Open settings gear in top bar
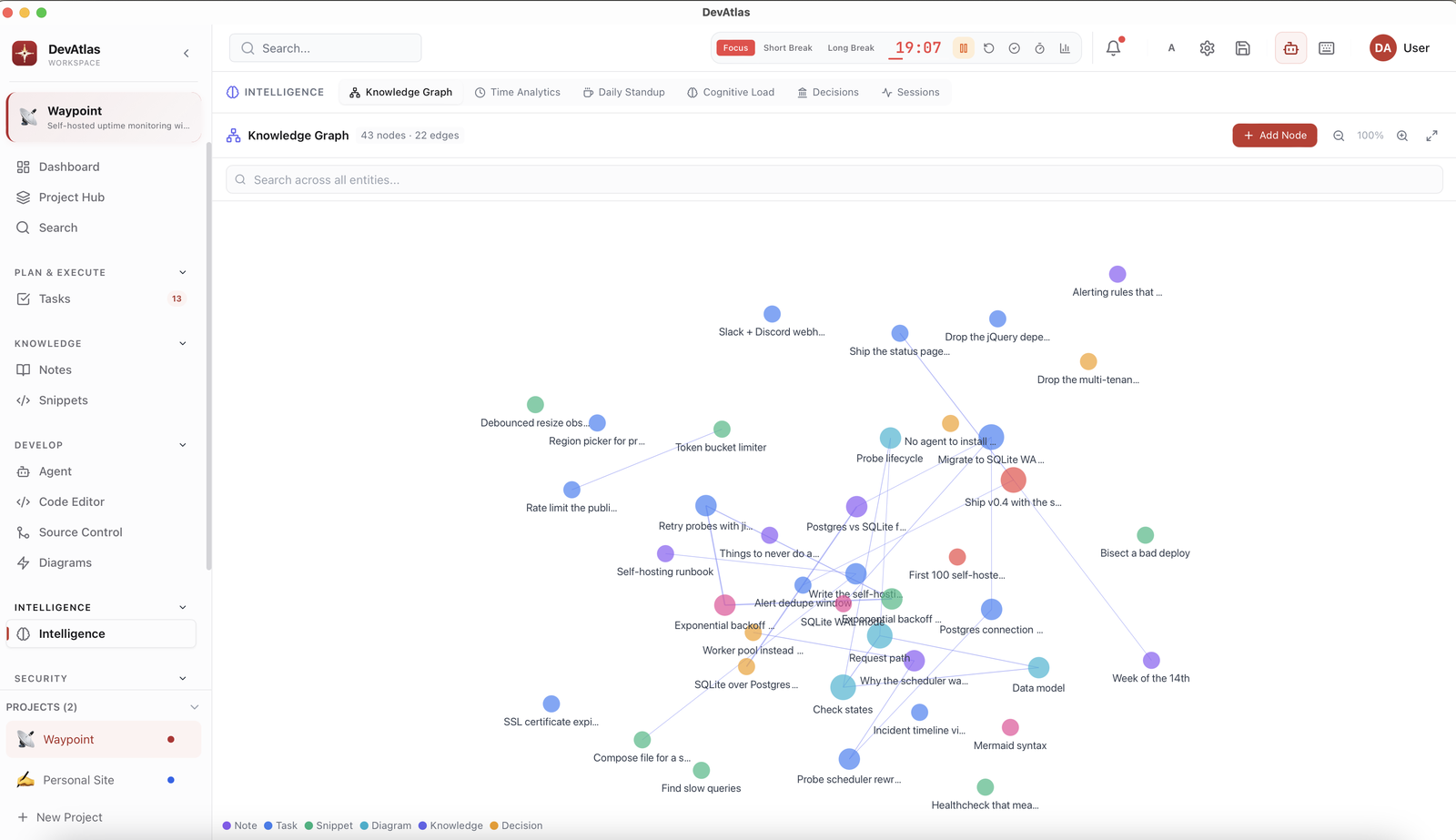Image resolution: width=1456 pixels, height=840 pixels. 1207,48
